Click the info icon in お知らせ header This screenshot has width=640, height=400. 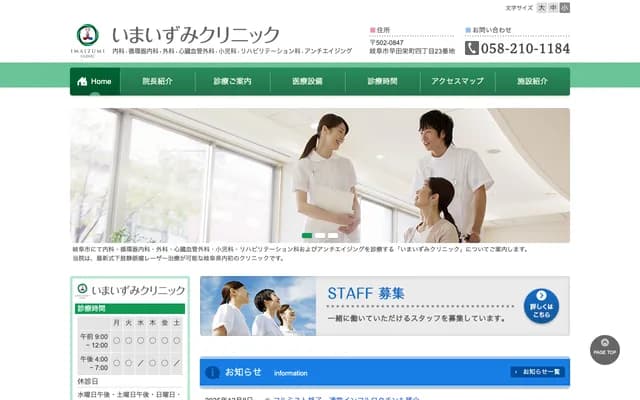click(x=212, y=372)
